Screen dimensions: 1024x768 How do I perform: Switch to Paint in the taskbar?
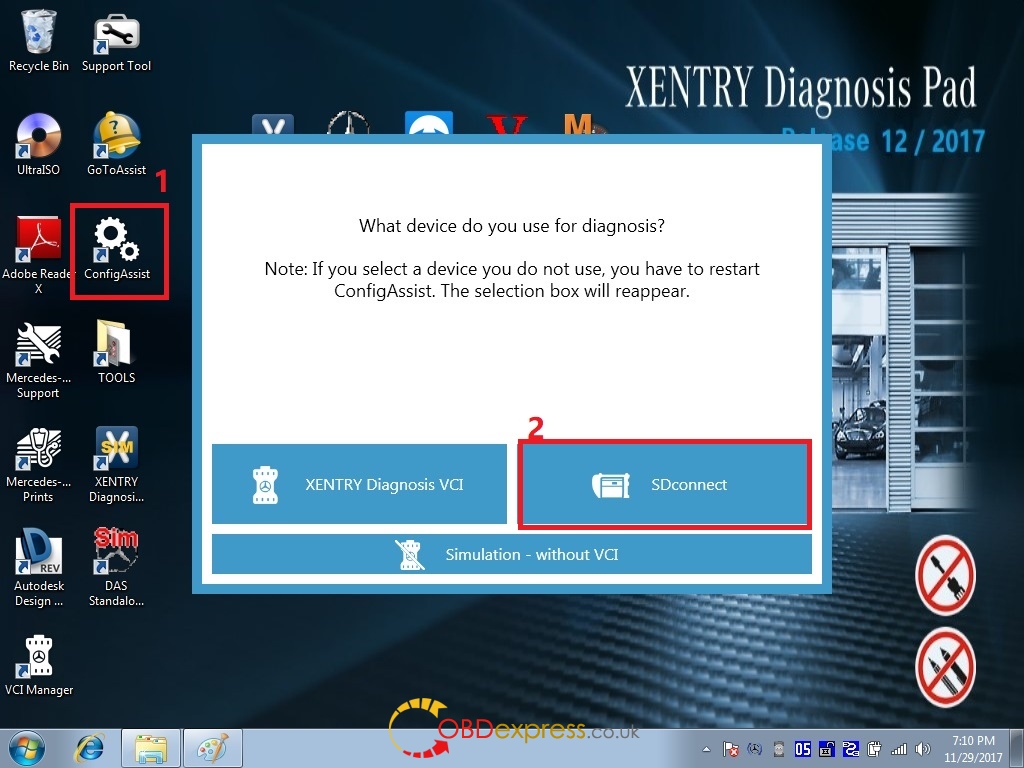click(x=212, y=748)
